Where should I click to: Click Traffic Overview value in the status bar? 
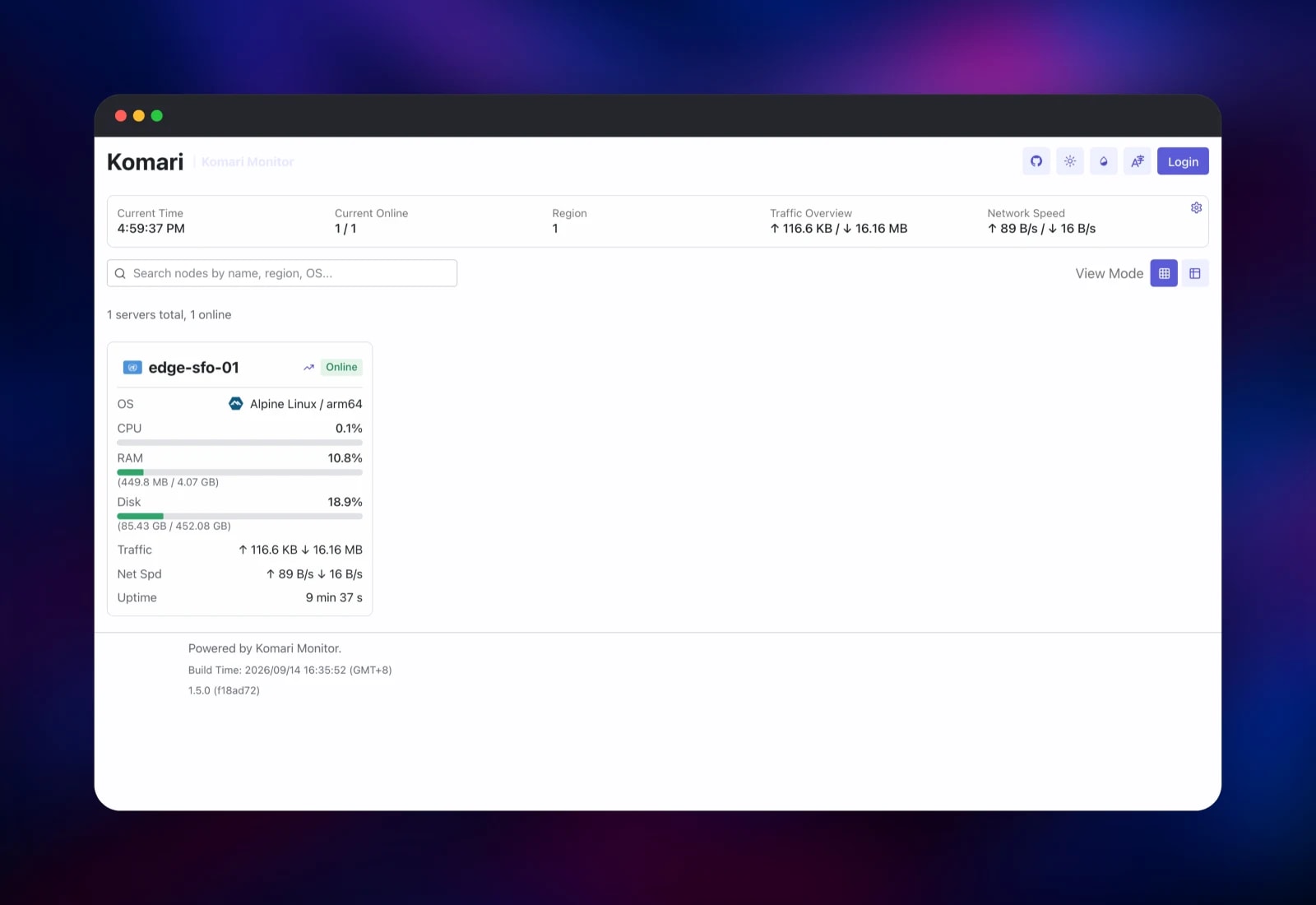pos(839,229)
